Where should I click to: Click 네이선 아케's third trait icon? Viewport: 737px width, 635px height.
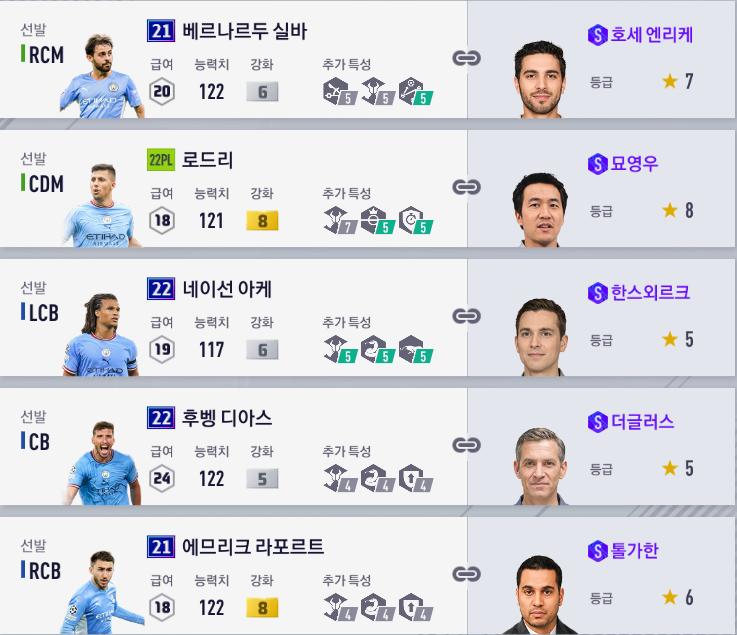416,349
